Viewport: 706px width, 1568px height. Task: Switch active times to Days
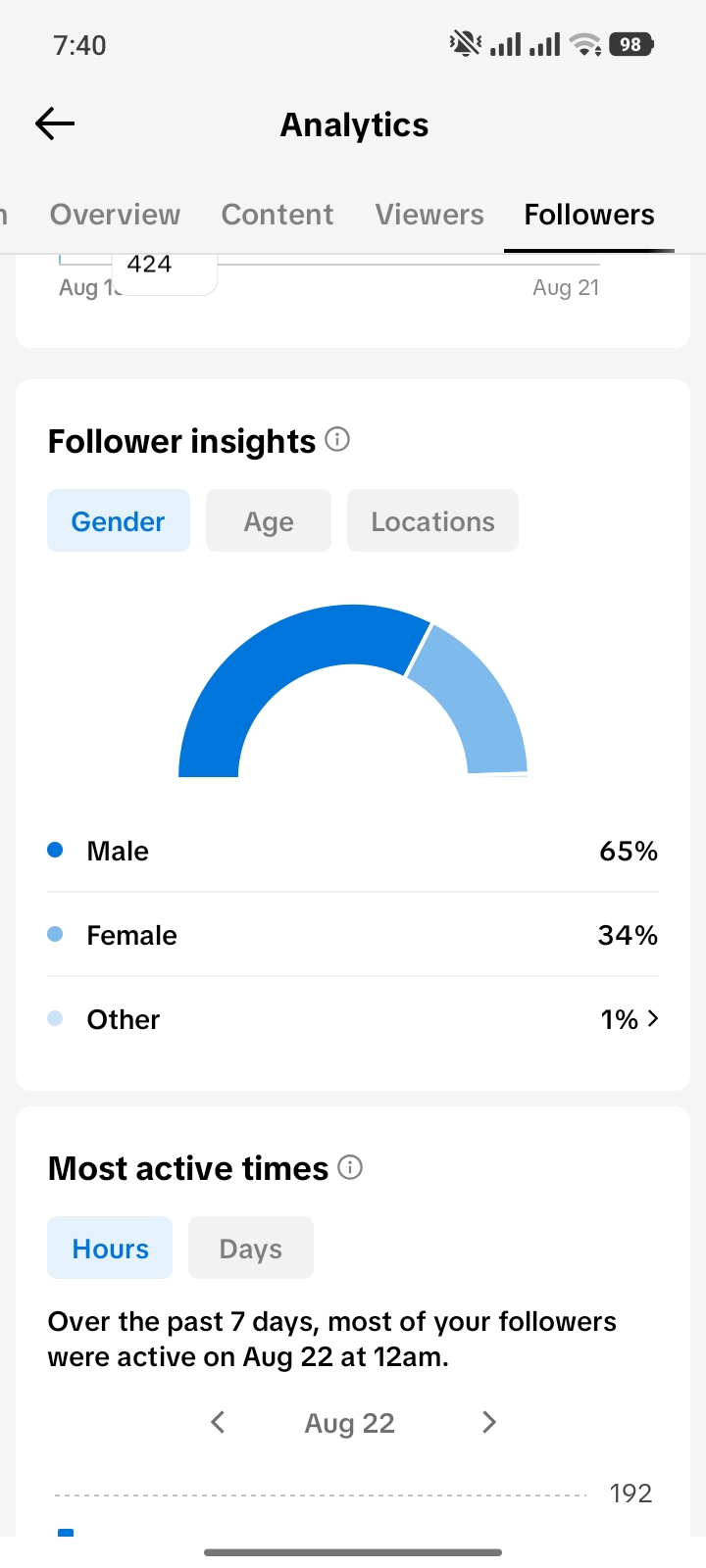251,1248
